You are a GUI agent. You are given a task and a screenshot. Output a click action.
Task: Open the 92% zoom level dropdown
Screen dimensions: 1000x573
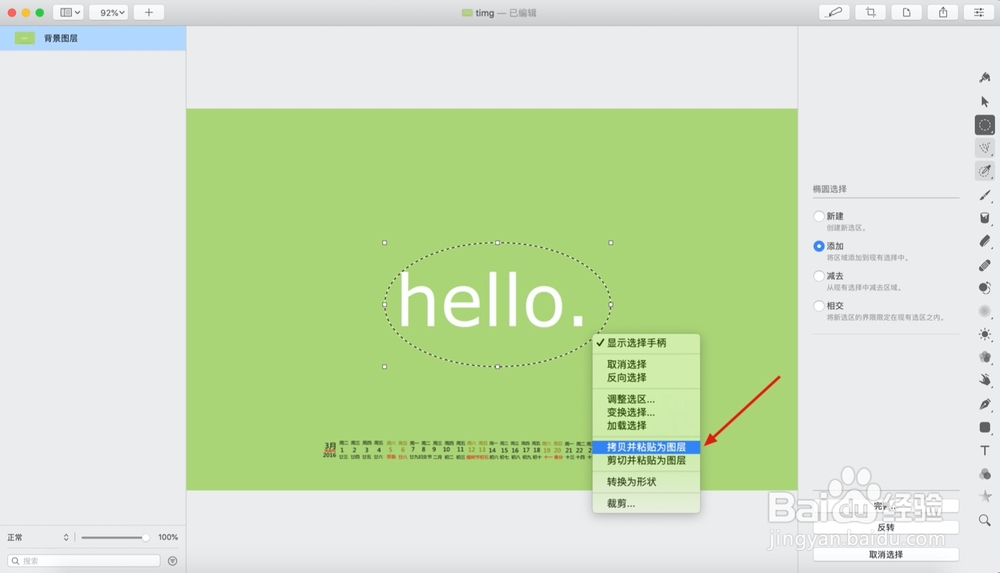pos(109,12)
